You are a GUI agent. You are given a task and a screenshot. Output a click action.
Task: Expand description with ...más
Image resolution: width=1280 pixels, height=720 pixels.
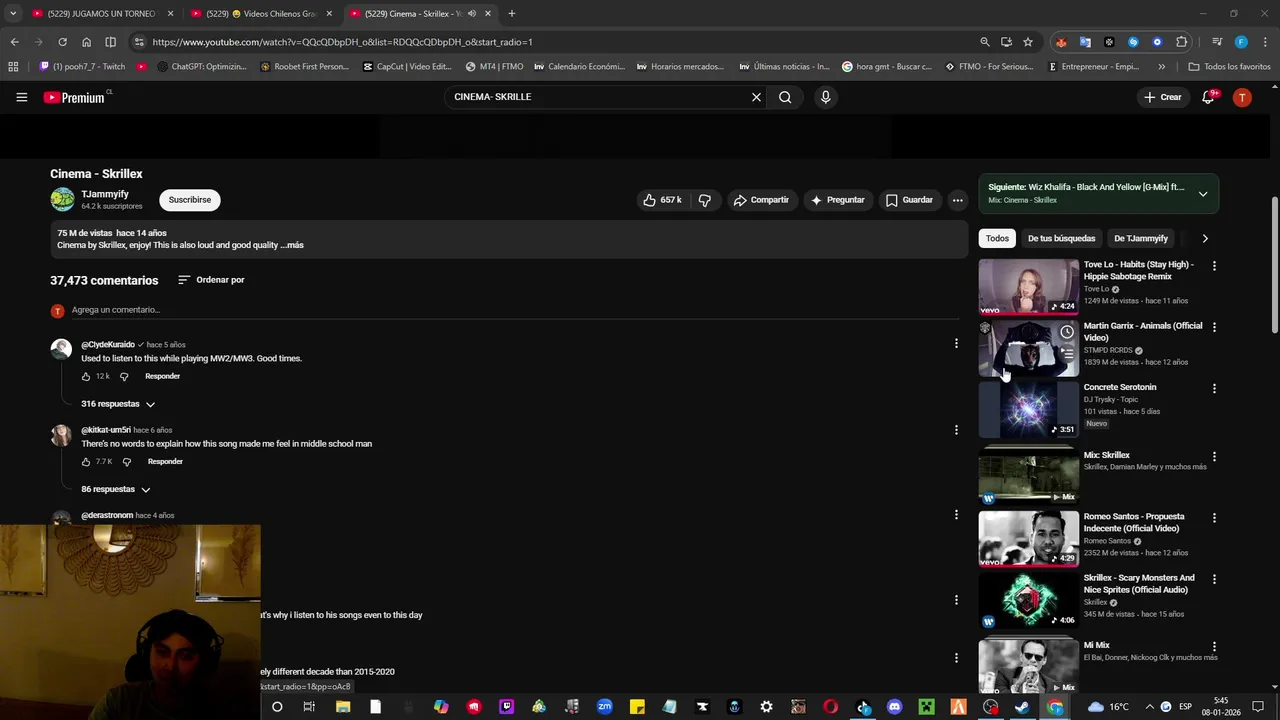pos(292,245)
